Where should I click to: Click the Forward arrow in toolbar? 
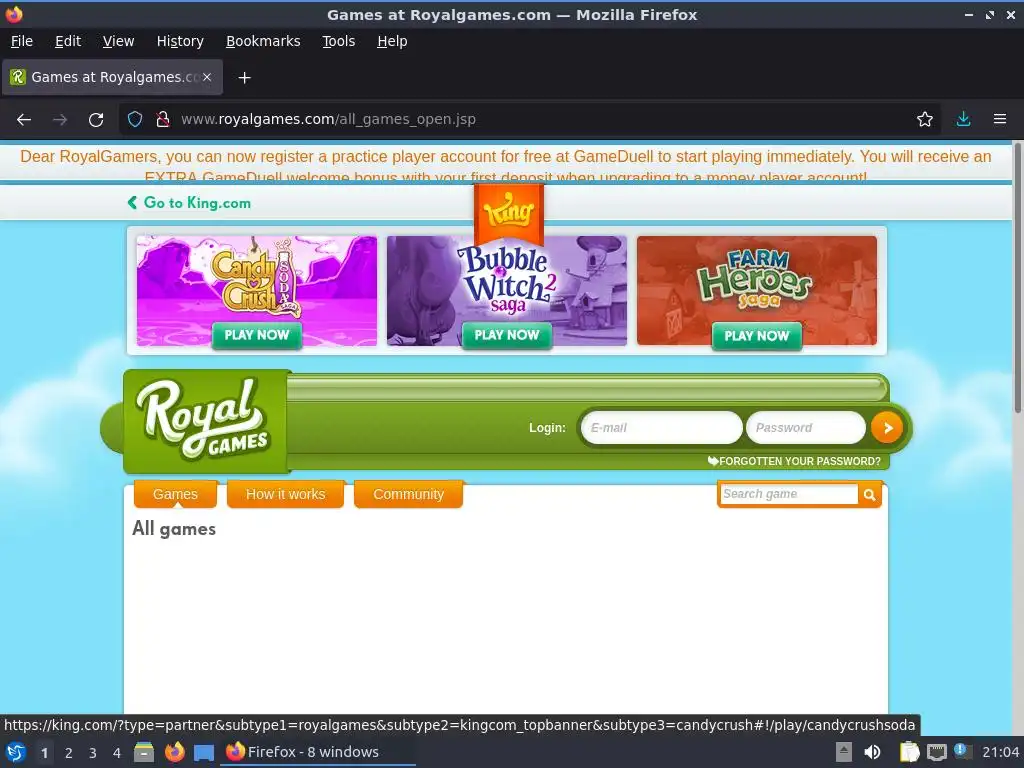pyautogui.click(x=60, y=120)
